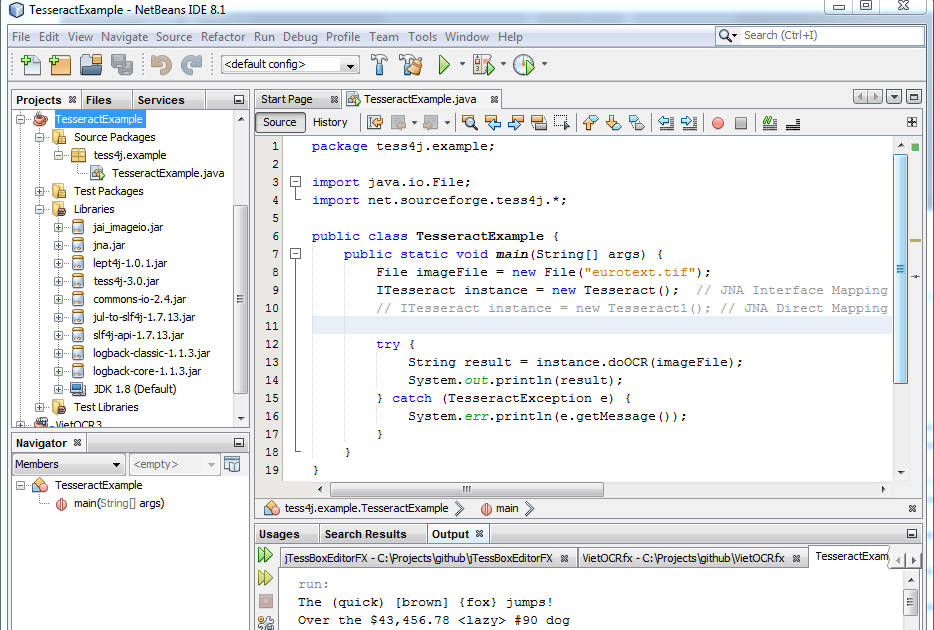This screenshot has width=934, height=630.
Task: Click the Previous Bookmark icon
Action: [x=590, y=123]
